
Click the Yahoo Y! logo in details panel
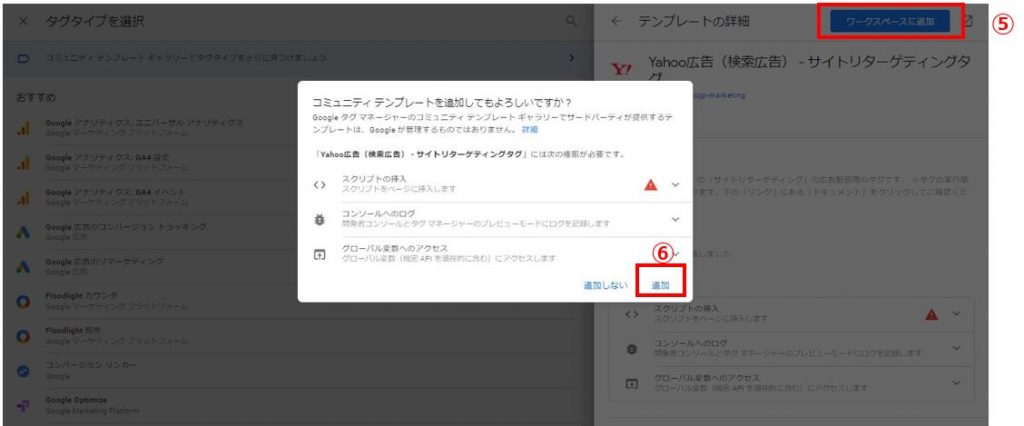coord(619,69)
